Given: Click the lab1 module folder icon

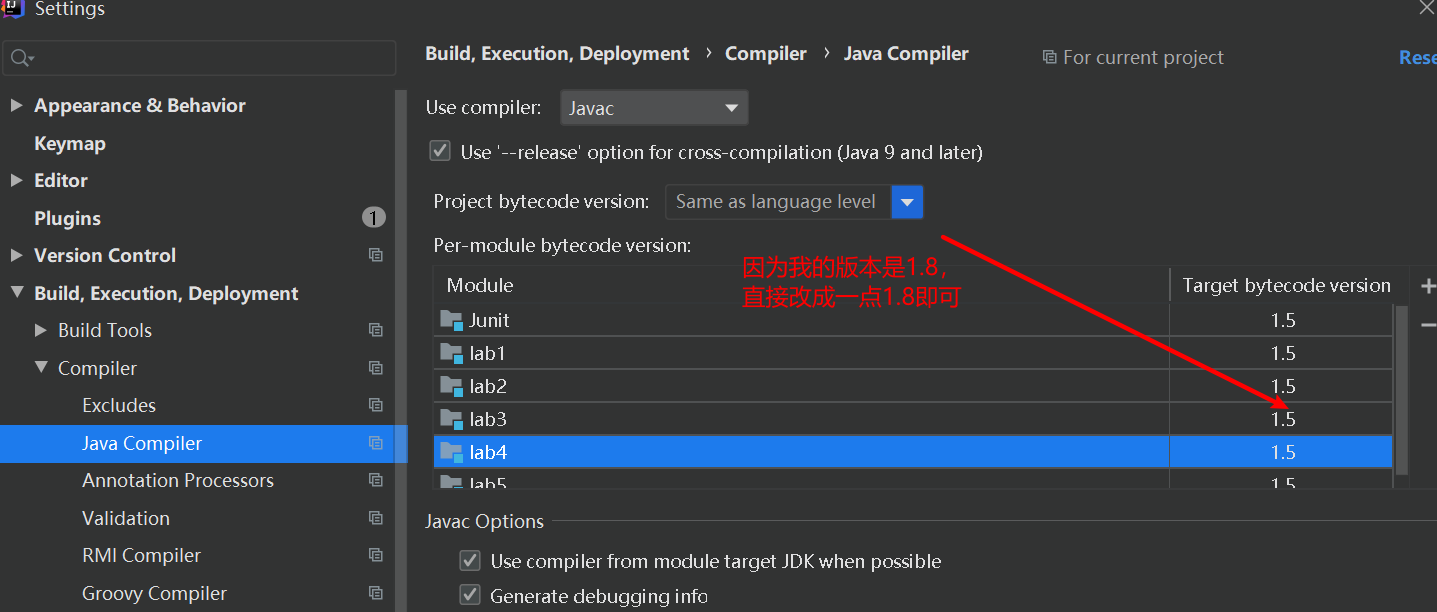Looking at the screenshot, I should point(452,353).
